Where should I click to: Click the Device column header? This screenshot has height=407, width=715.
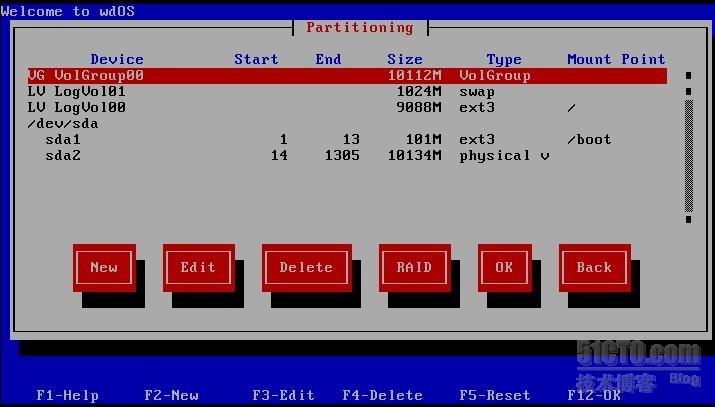click(117, 59)
